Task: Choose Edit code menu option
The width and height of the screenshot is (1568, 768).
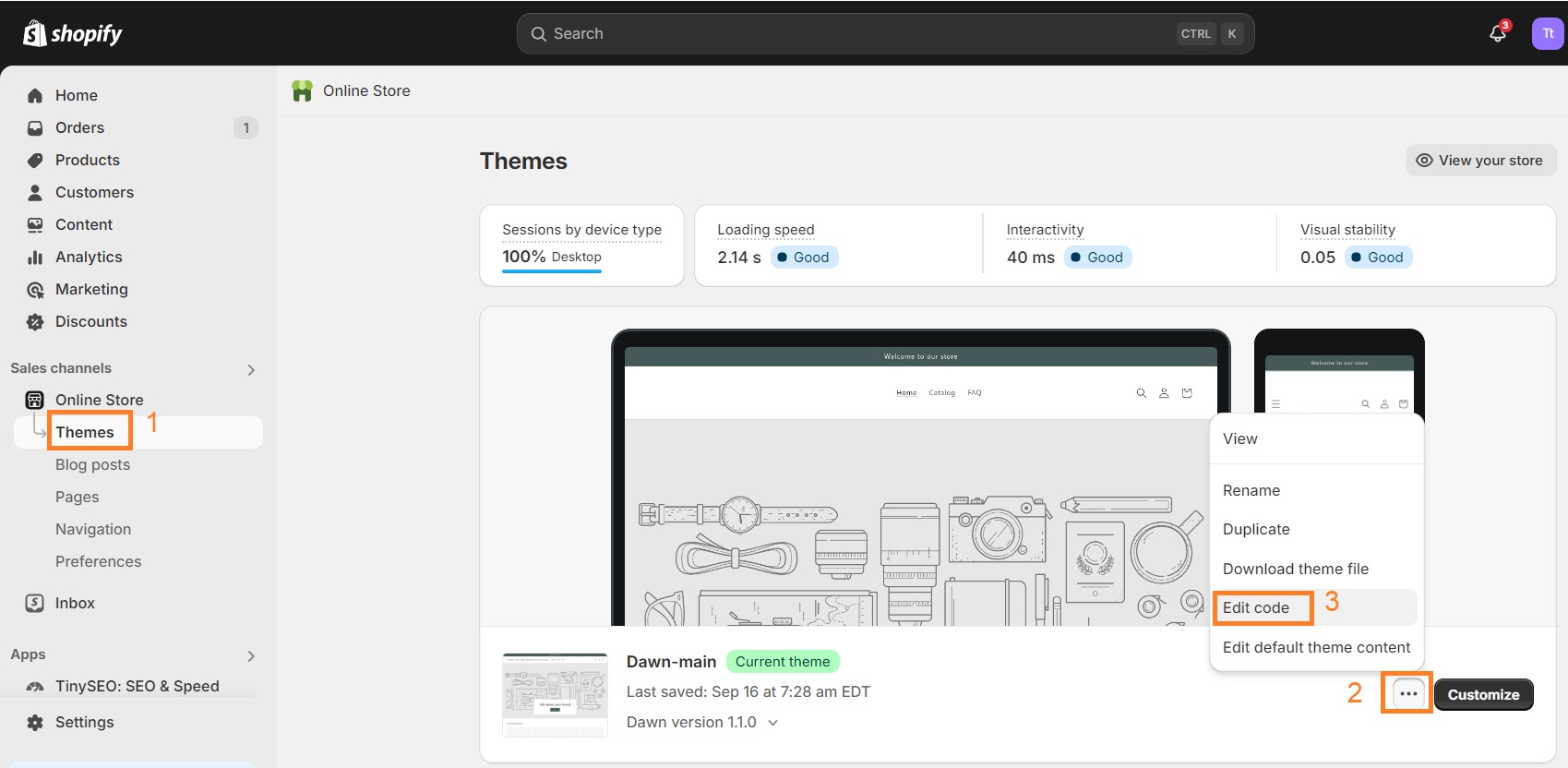Action: pyautogui.click(x=1316, y=607)
